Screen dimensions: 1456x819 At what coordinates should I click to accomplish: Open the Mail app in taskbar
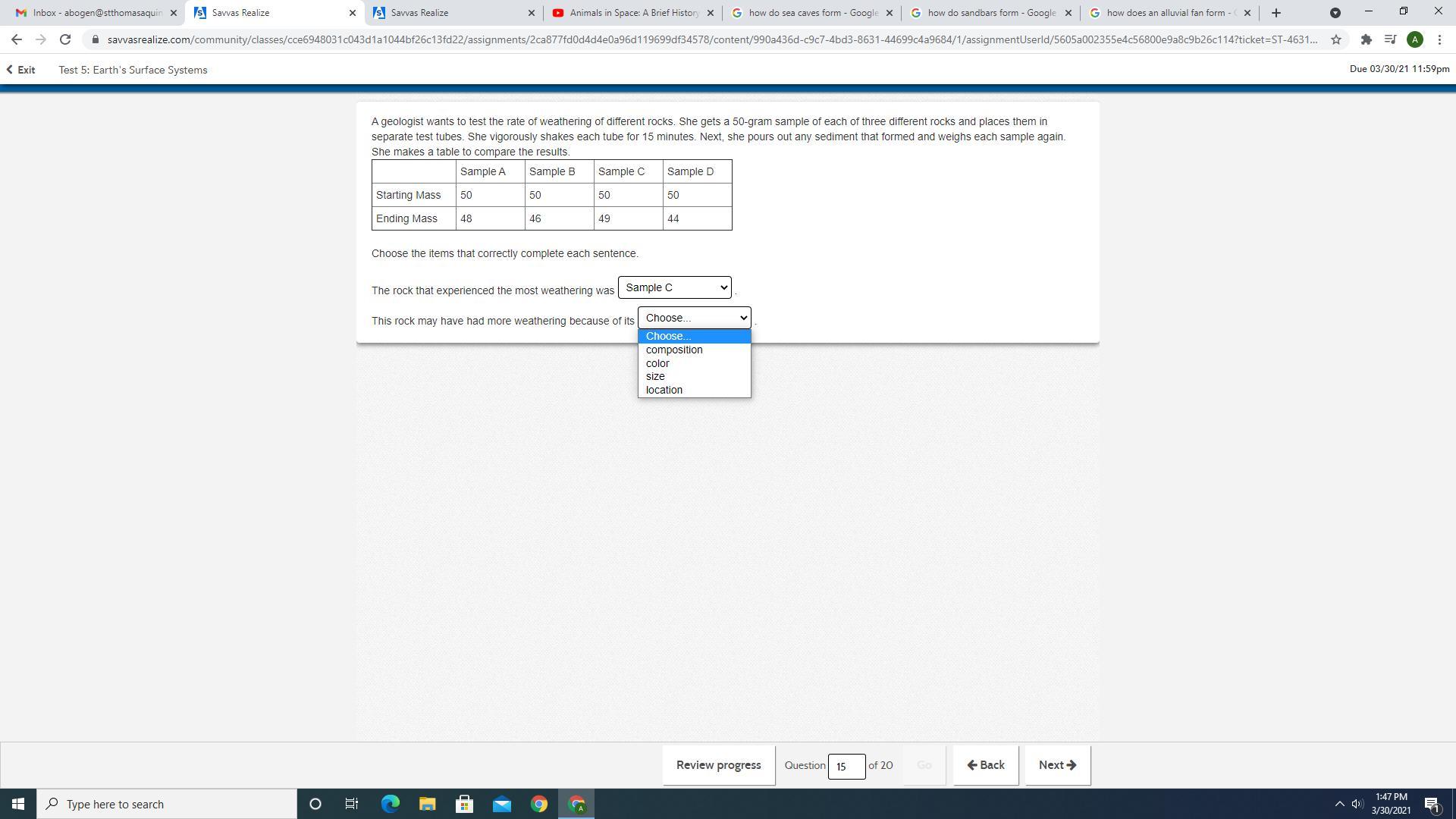tap(501, 804)
